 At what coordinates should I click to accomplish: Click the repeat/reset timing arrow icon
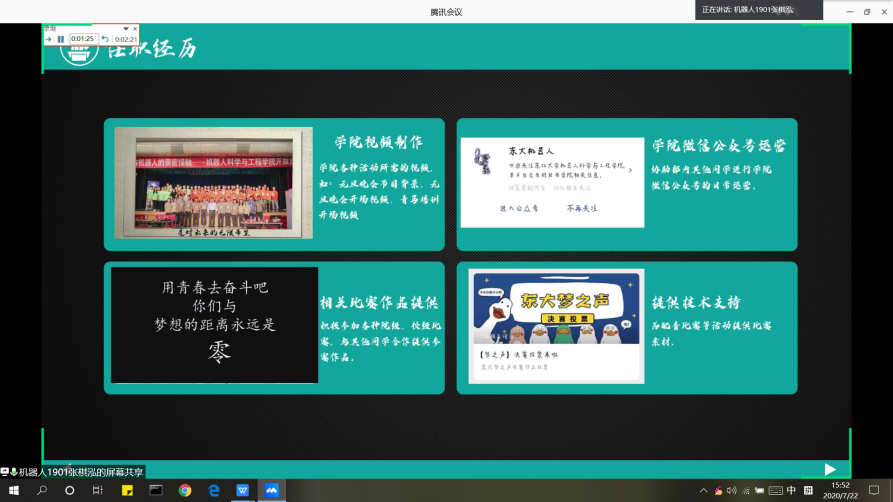[x=105, y=39]
